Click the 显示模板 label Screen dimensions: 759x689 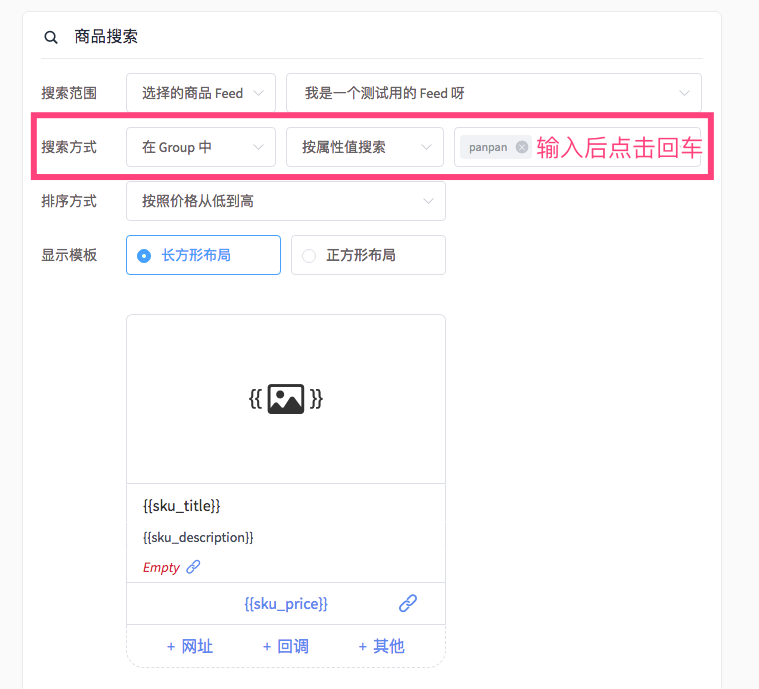pos(69,255)
